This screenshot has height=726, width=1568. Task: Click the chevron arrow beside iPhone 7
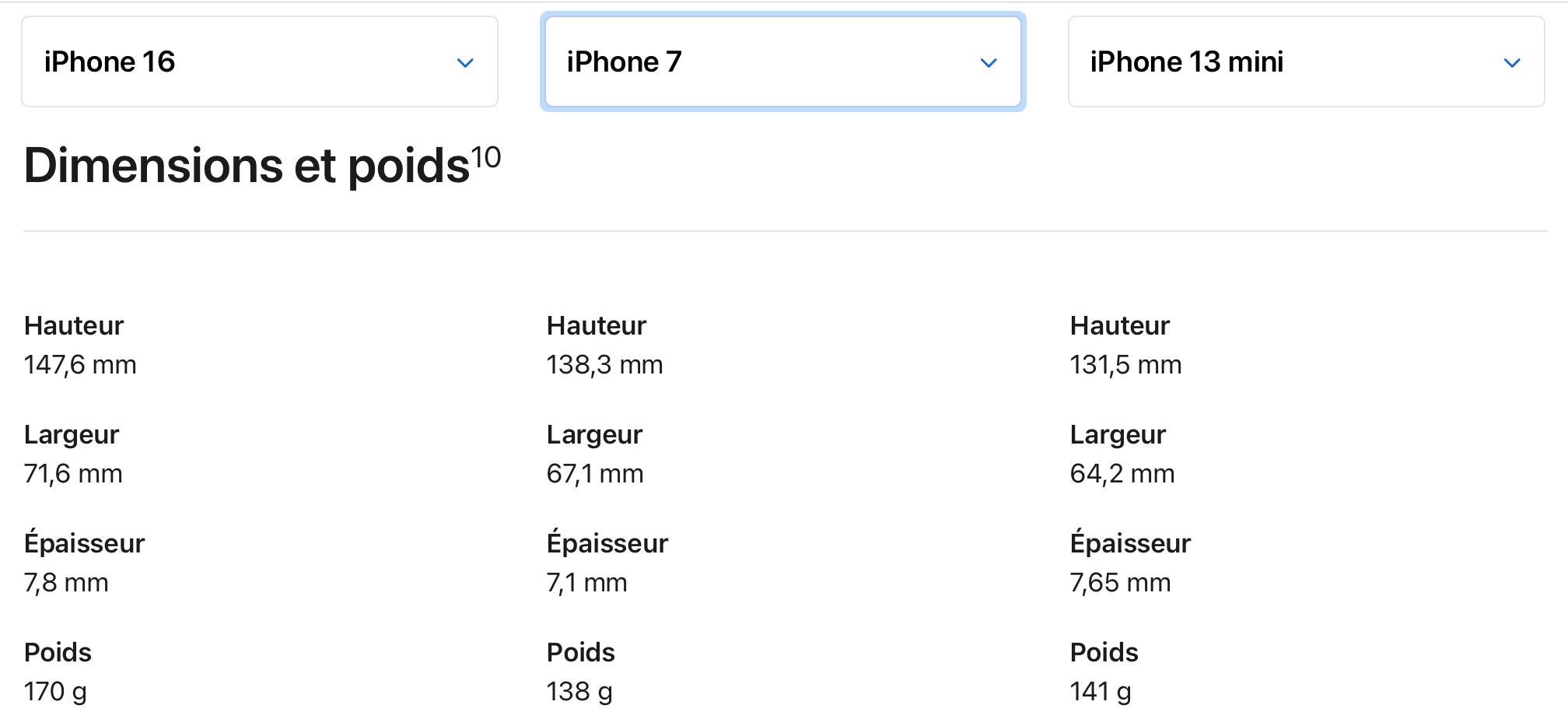(x=989, y=63)
